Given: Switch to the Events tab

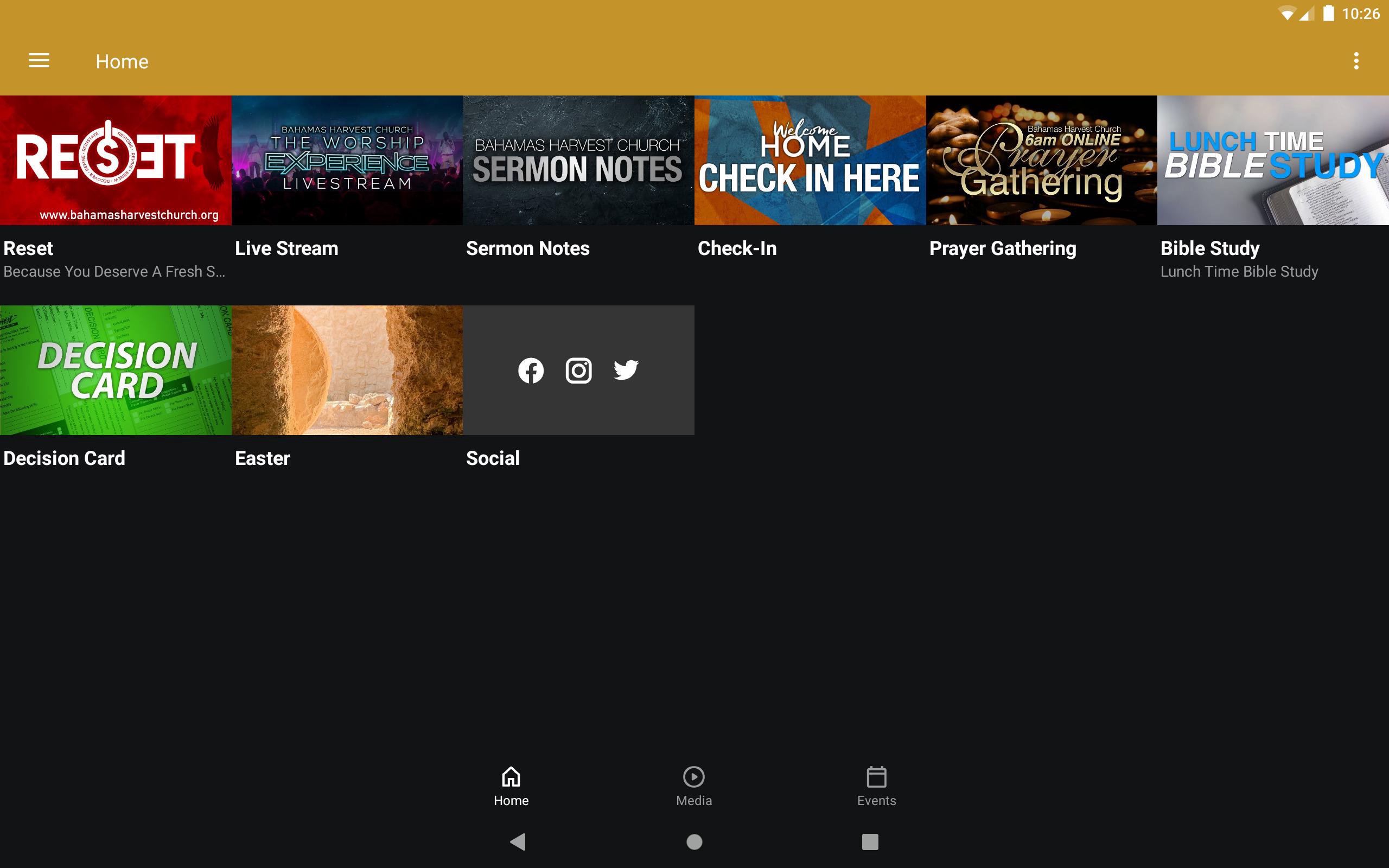Looking at the screenshot, I should [x=876, y=786].
